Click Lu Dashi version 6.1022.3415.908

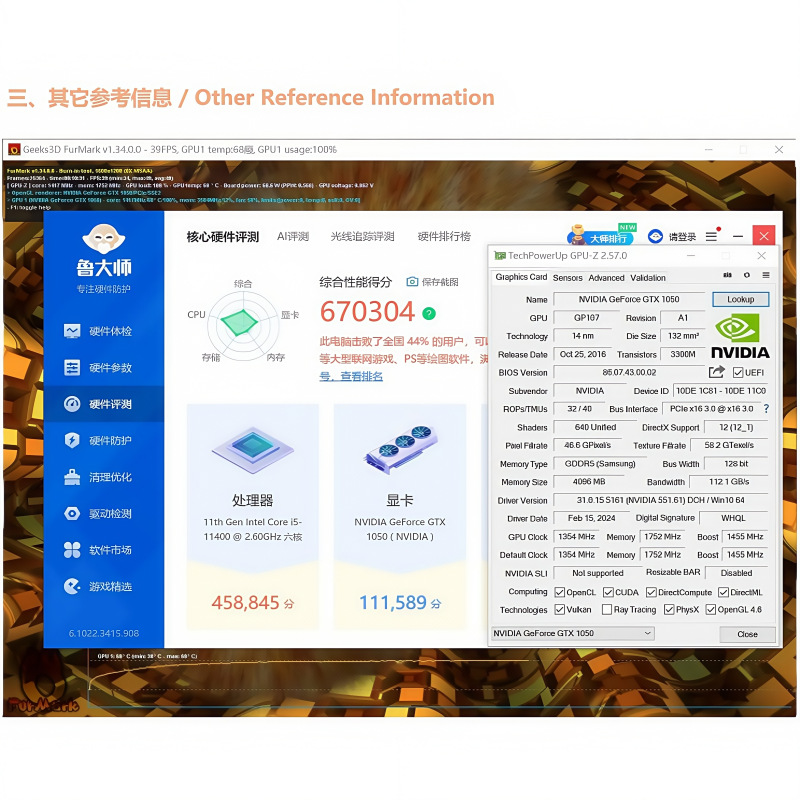pos(104,634)
